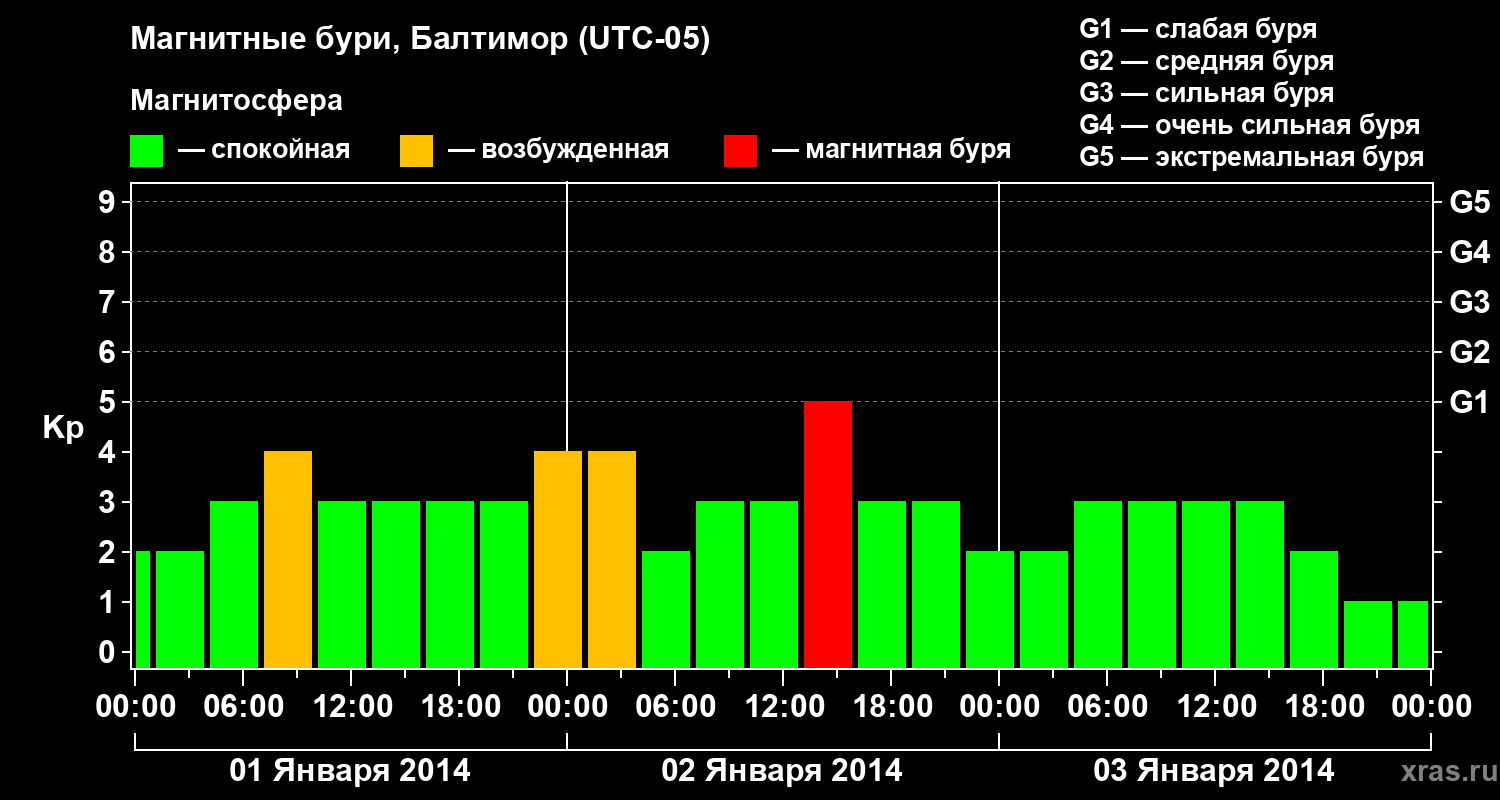The image size is (1500, 800).
Task: Click the '01 Января 2014' date label
Action: point(350,771)
